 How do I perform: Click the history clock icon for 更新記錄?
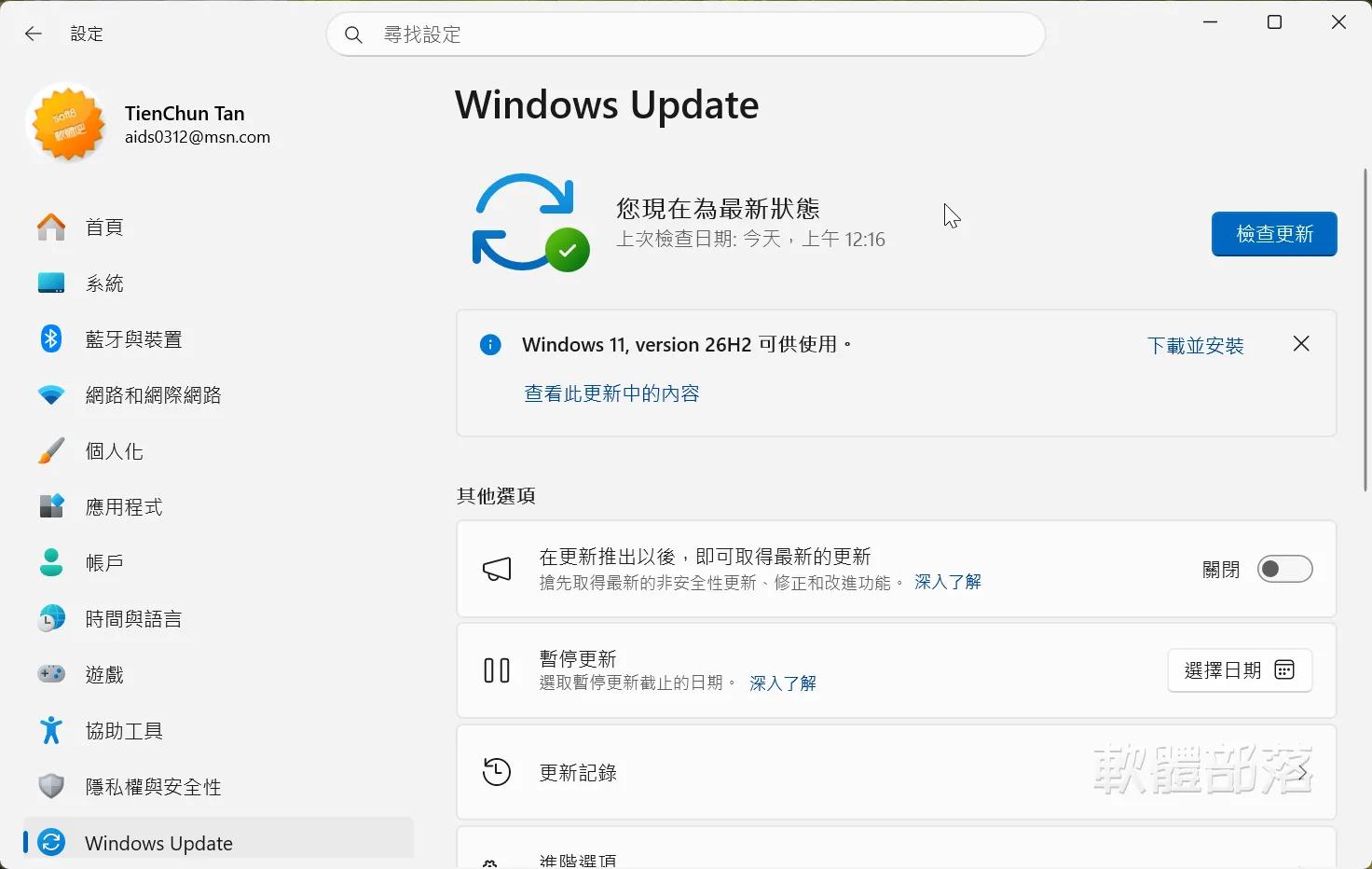(497, 772)
